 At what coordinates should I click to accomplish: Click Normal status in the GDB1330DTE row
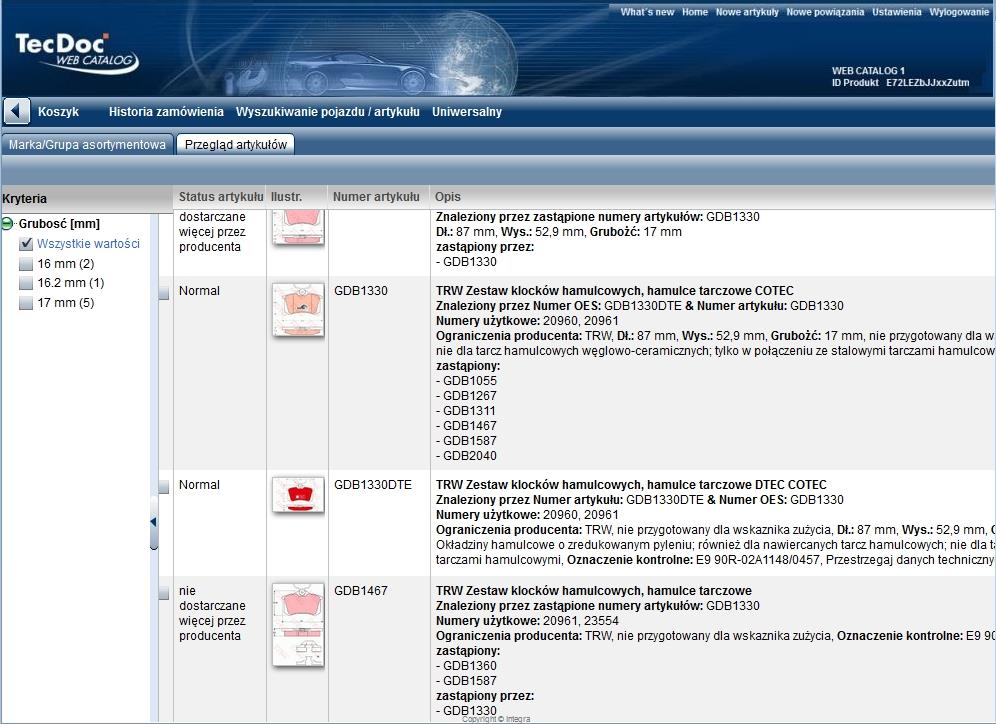[199, 485]
